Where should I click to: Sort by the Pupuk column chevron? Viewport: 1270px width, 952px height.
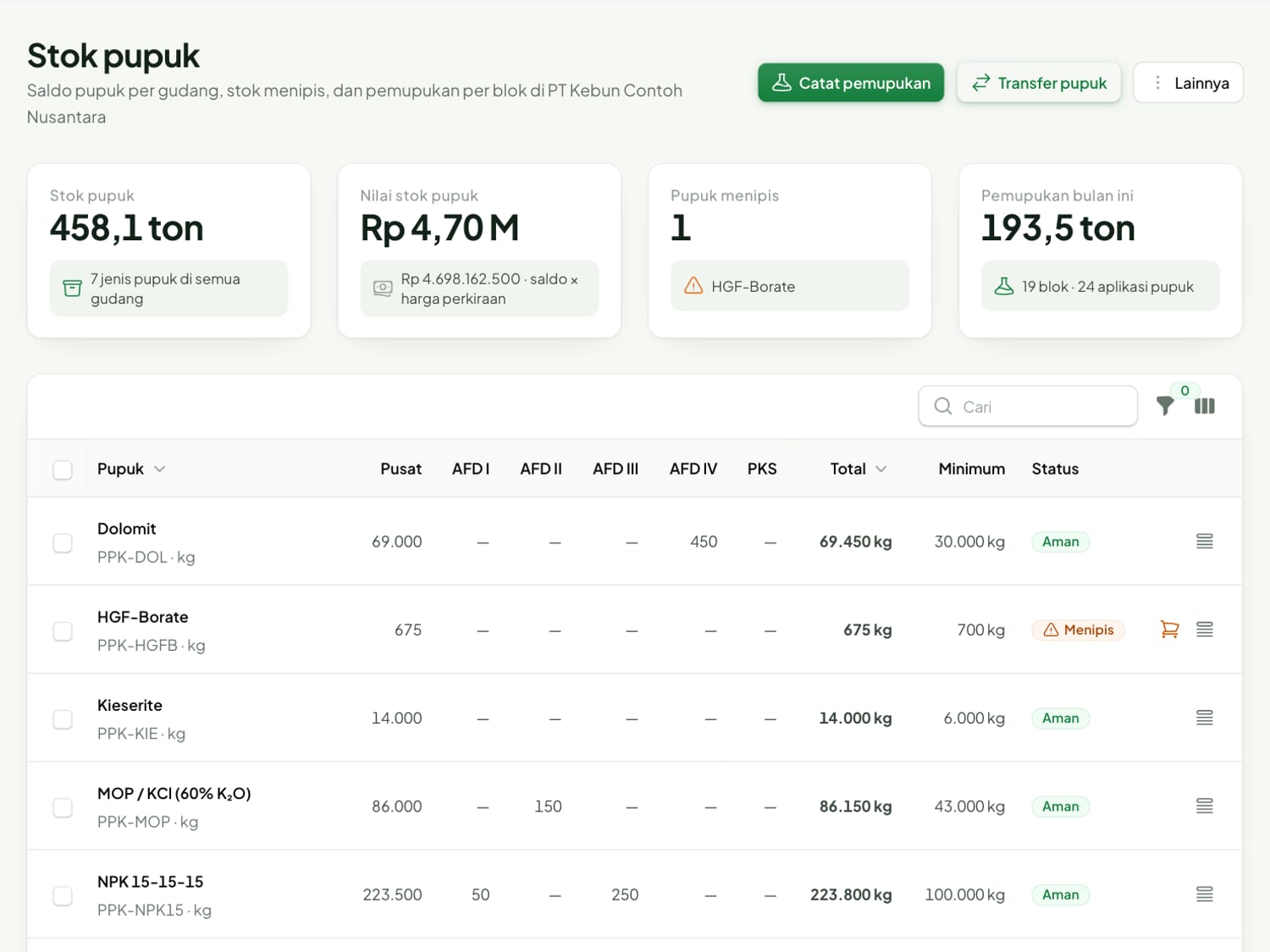[159, 469]
